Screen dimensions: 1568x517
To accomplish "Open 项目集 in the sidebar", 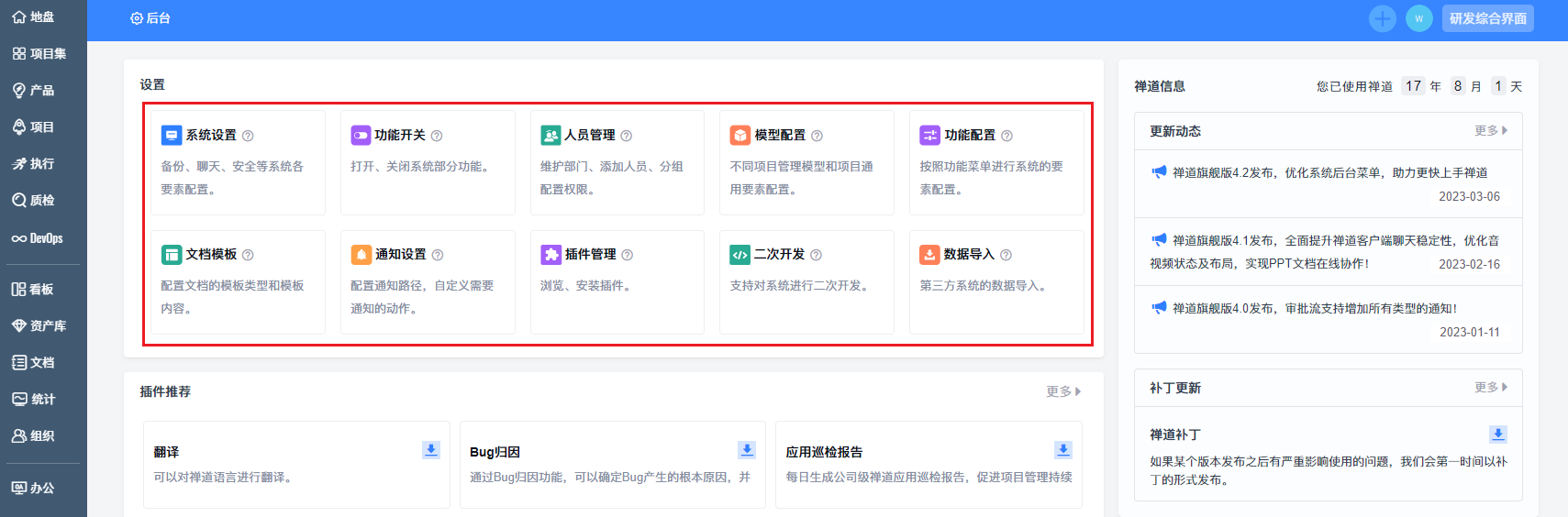I will 39,54.
